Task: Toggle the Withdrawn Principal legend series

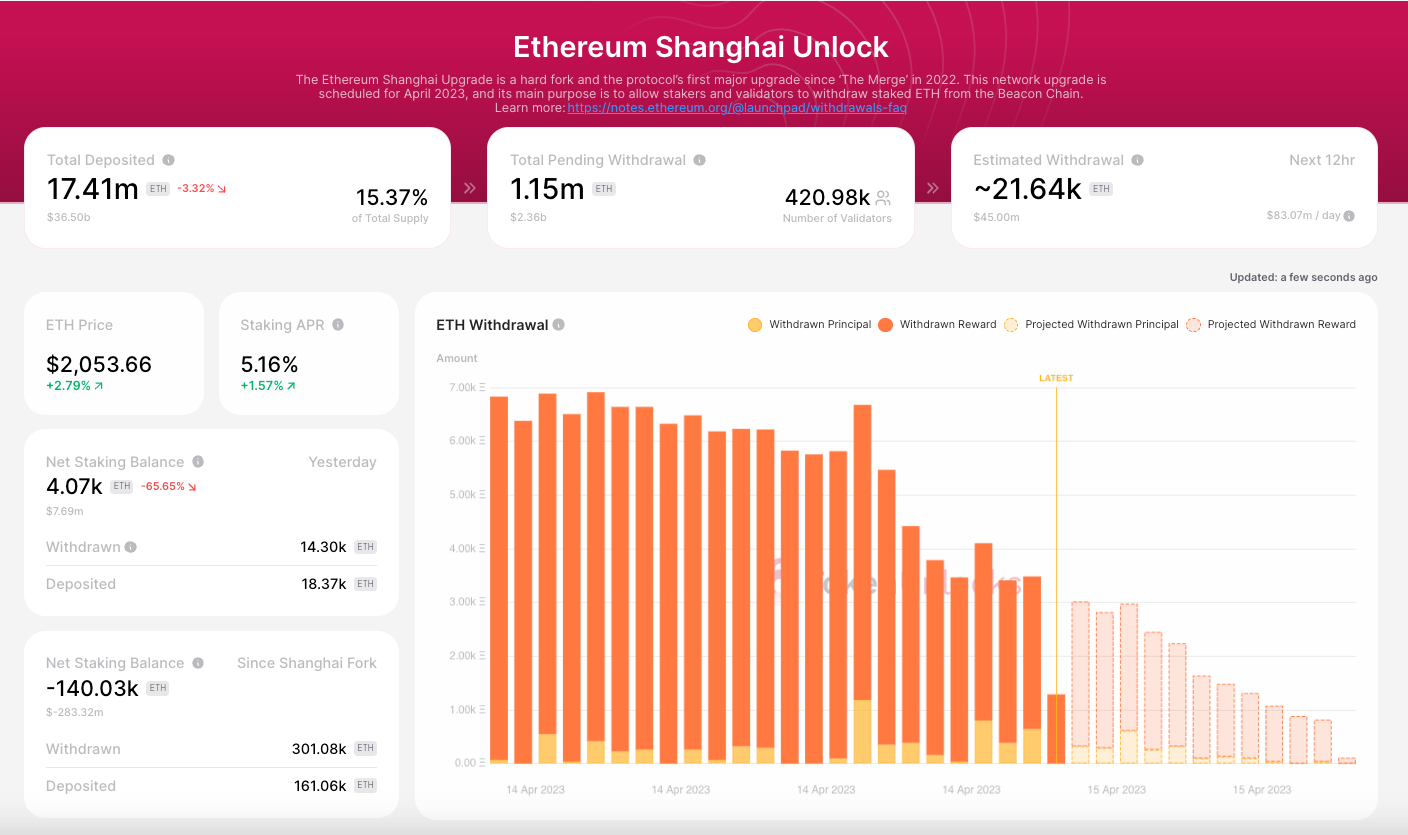Action: pos(809,324)
